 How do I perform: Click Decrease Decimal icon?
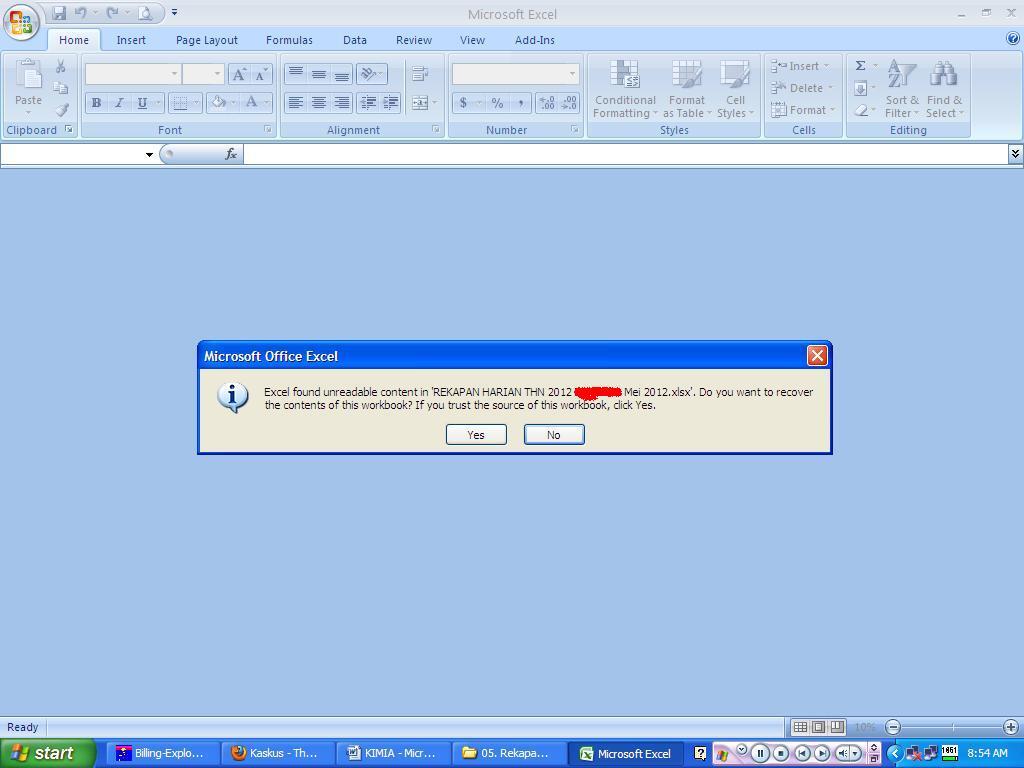click(x=569, y=103)
